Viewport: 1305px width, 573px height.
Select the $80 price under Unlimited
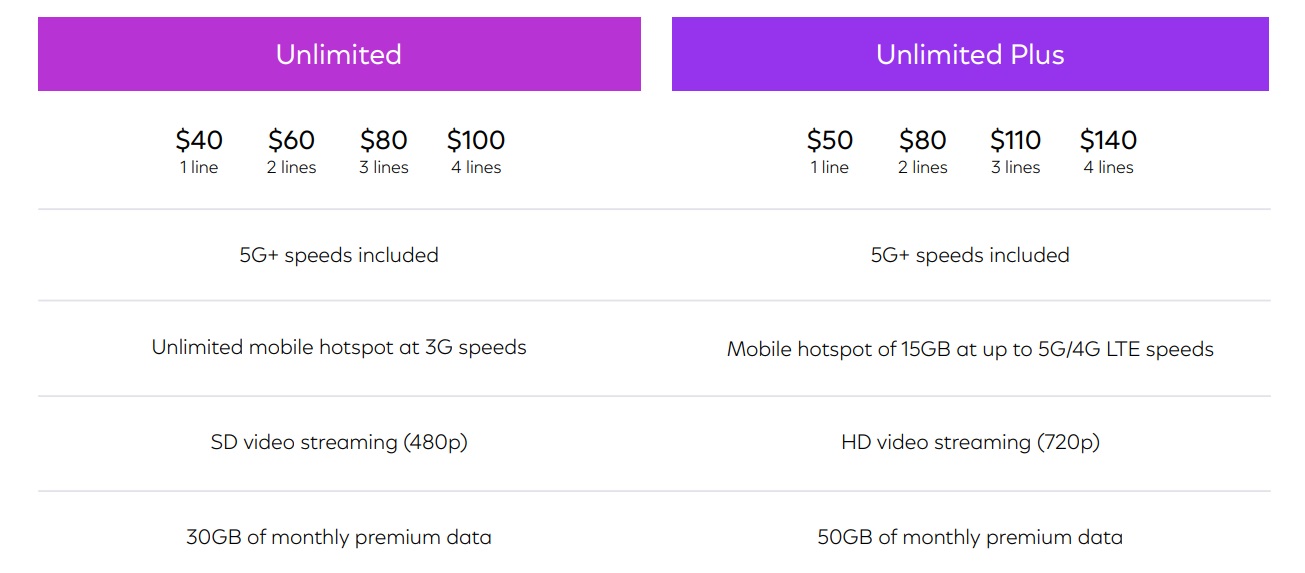(x=384, y=140)
